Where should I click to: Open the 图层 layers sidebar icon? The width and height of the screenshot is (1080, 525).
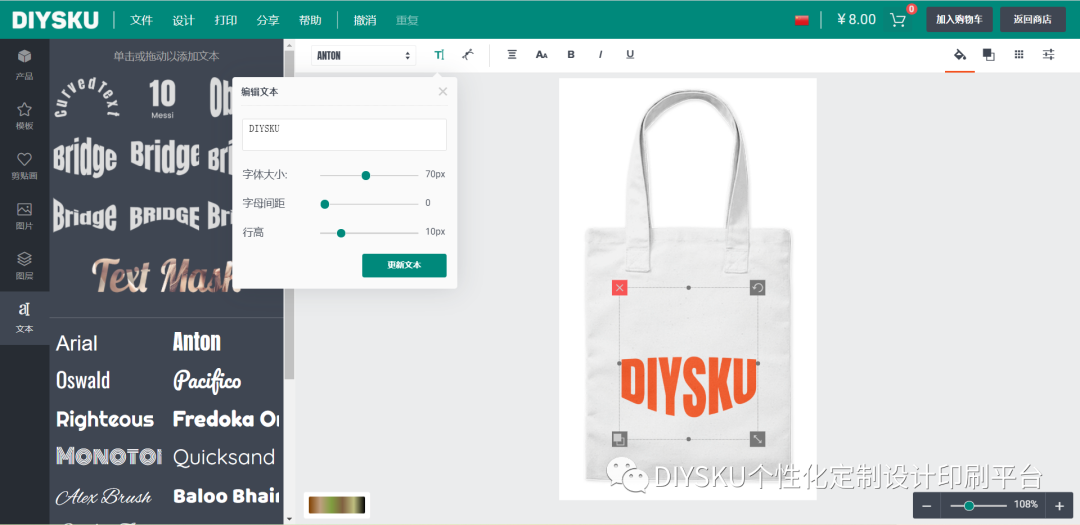tap(24, 265)
